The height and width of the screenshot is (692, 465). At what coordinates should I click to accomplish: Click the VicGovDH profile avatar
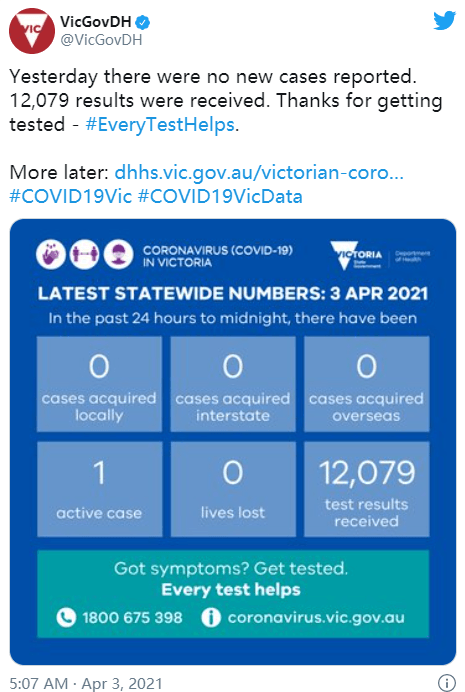click(x=32, y=31)
